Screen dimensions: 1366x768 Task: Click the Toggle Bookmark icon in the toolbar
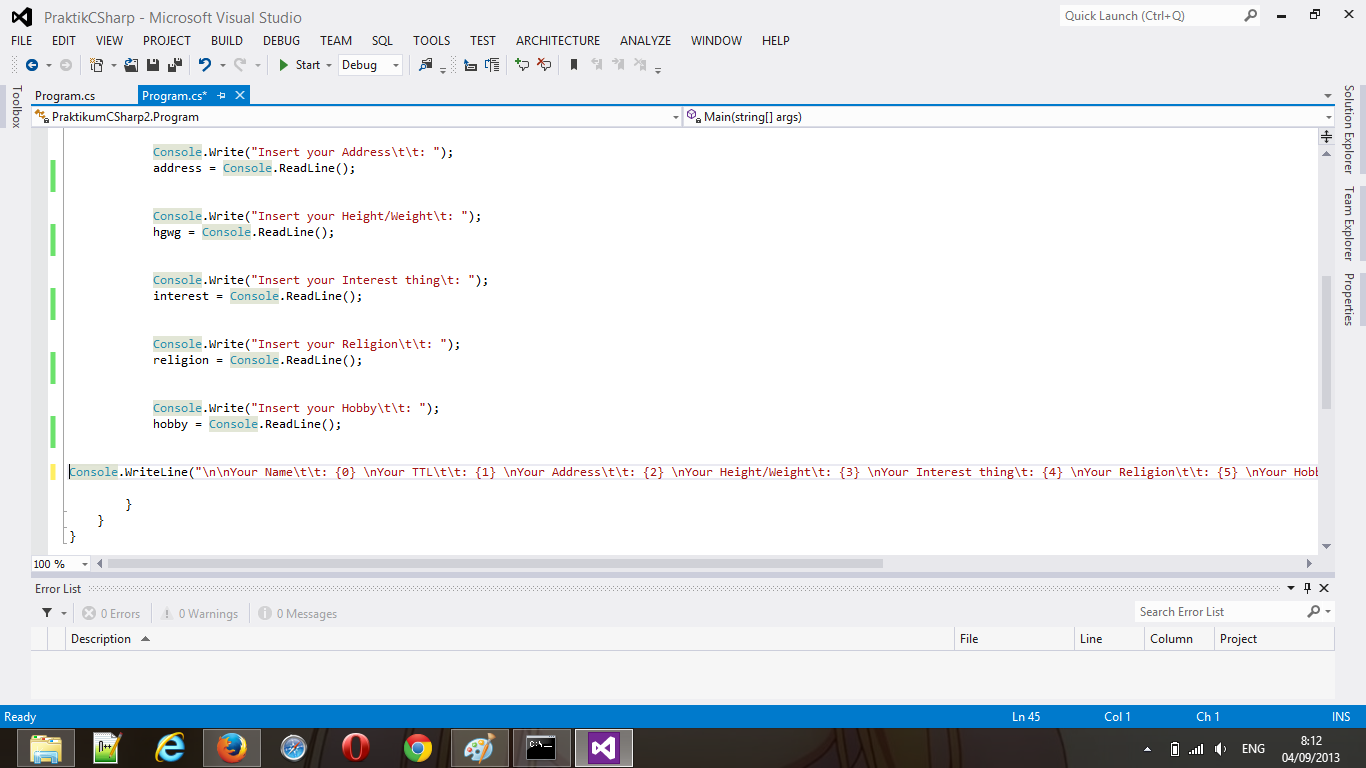pos(572,65)
